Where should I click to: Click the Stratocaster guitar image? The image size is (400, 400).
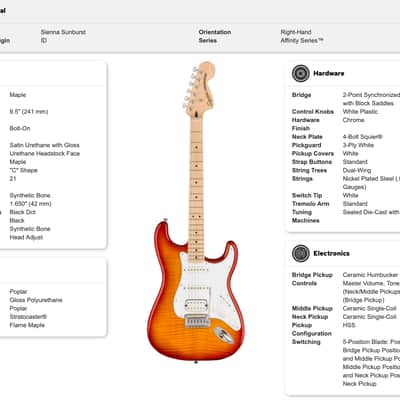pos(197,212)
